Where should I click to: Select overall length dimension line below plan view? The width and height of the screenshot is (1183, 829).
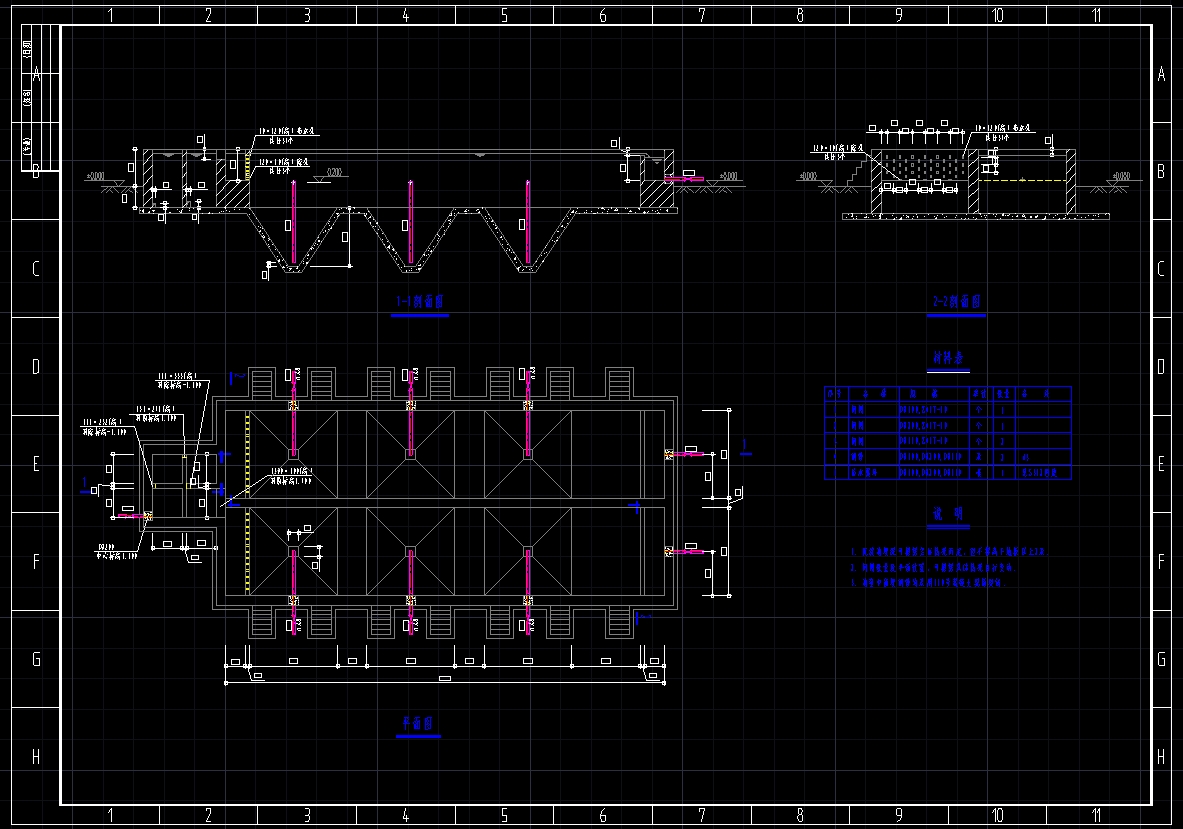(x=445, y=682)
